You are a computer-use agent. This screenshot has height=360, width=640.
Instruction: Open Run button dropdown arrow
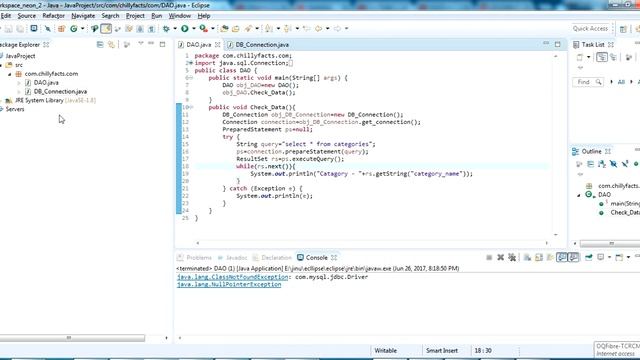pyautogui.click(x=193, y=29)
